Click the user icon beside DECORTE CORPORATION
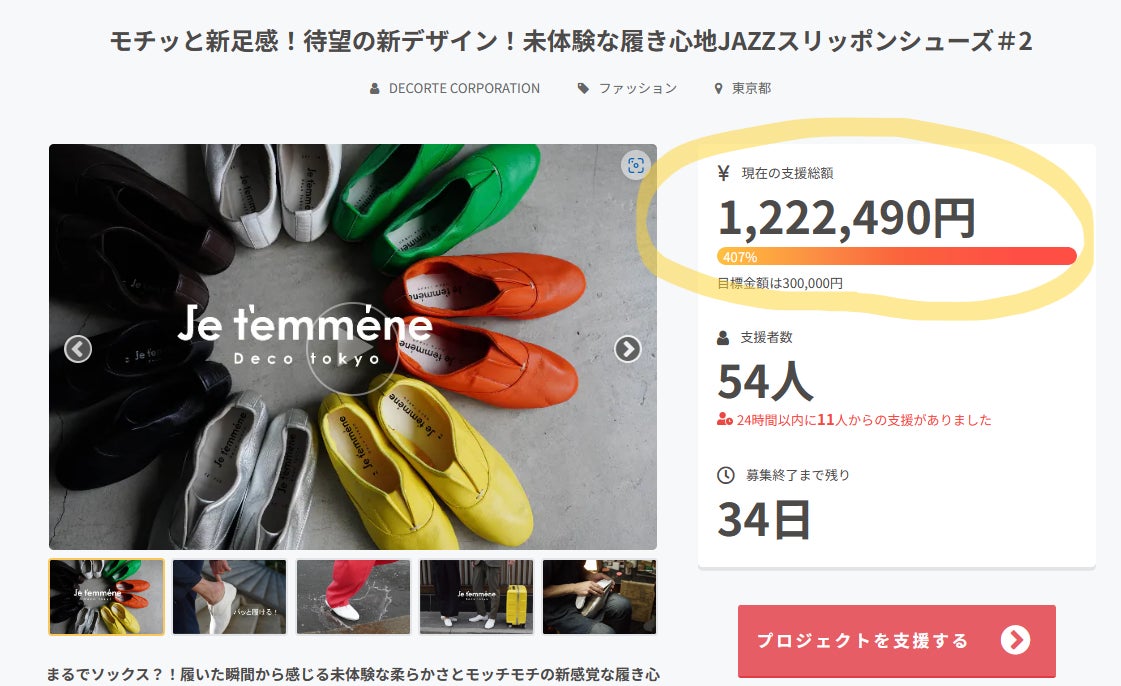Screen dimensions: 1121x686 point(375,89)
